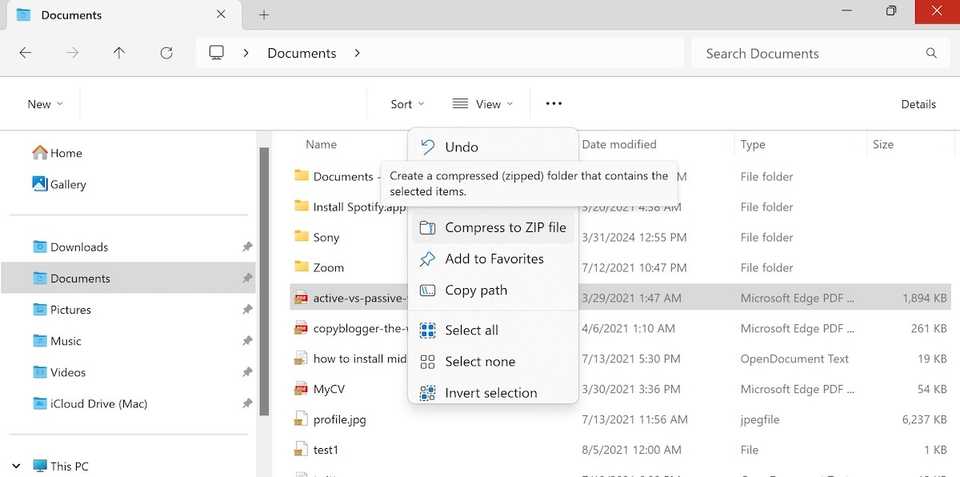Screen dimensions: 960x477
Task: Click the Back navigation arrow
Action: pos(26,53)
